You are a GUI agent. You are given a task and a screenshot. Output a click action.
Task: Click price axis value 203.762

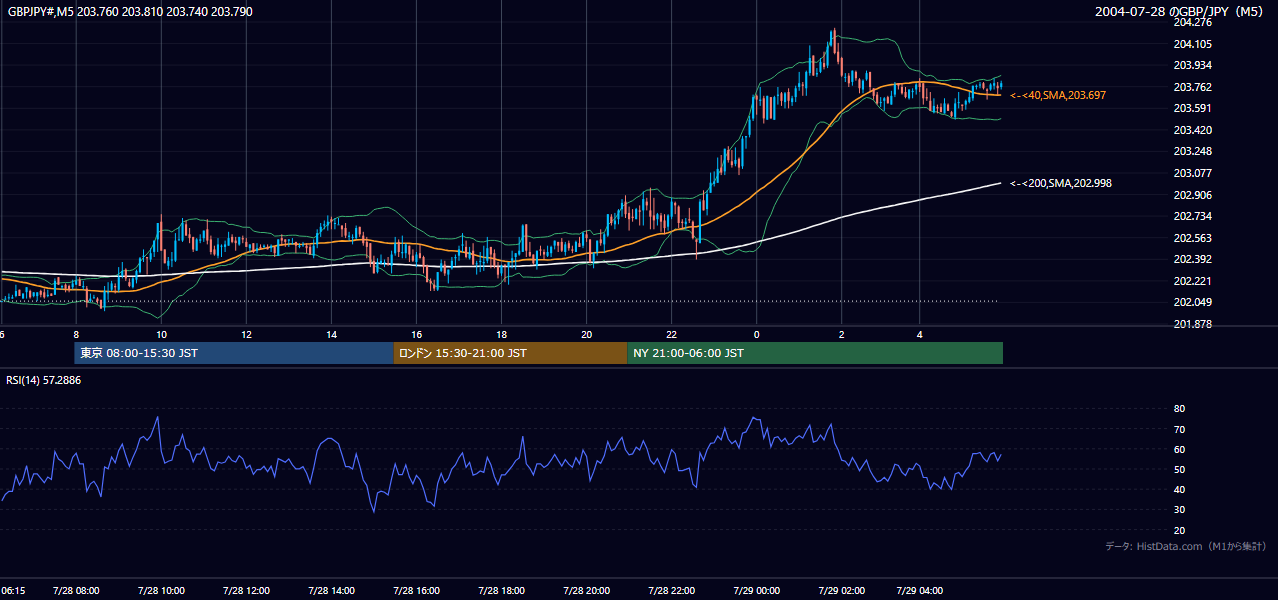pyautogui.click(x=1192, y=87)
